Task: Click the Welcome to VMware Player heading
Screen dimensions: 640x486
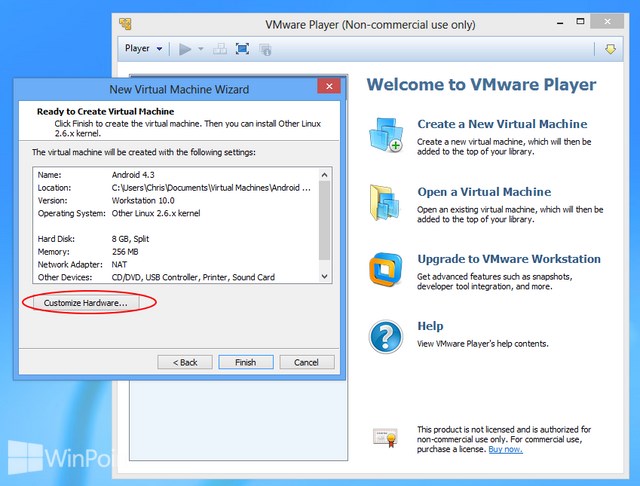Action: [481, 85]
